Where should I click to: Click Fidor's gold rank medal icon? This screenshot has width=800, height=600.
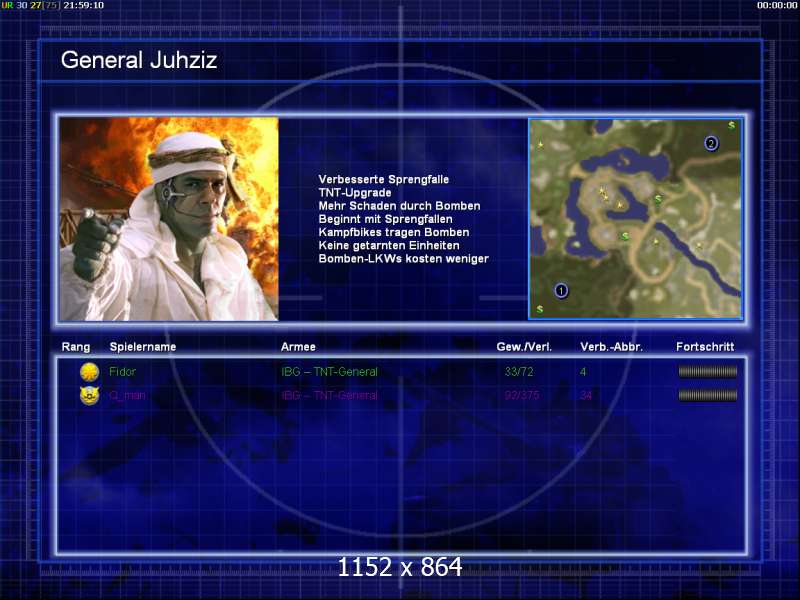89,372
